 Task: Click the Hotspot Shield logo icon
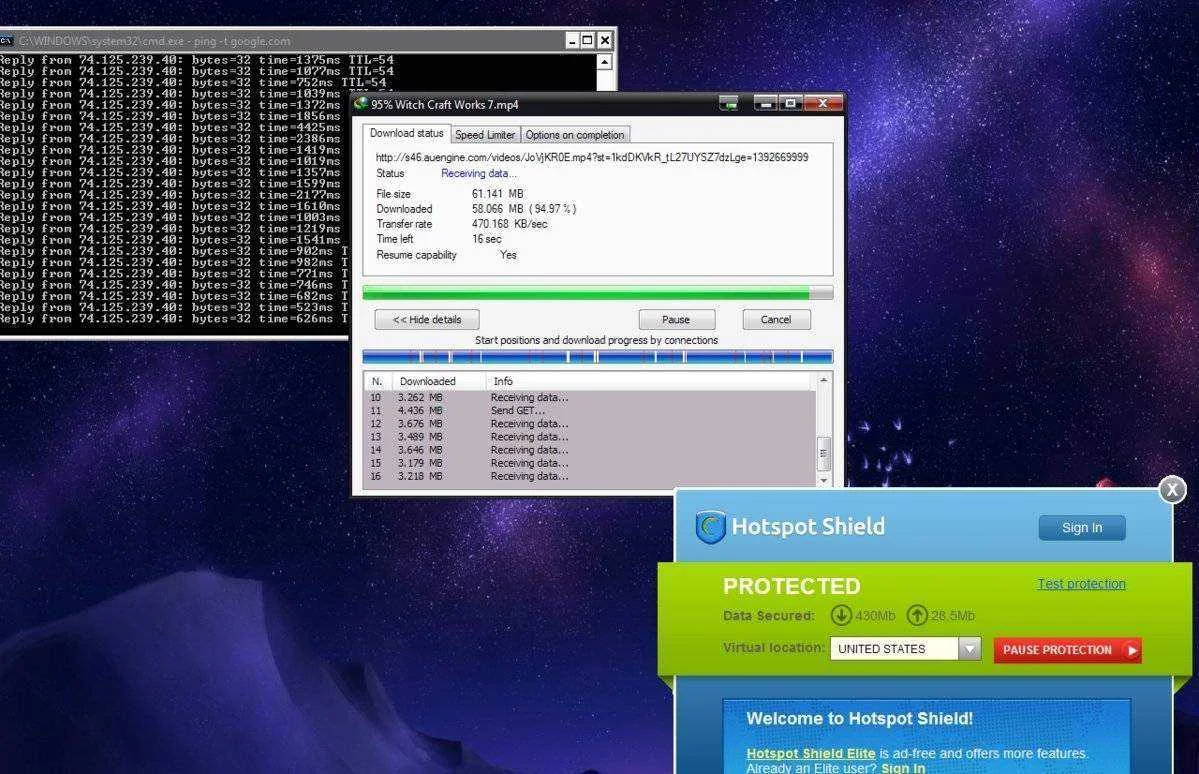point(710,527)
